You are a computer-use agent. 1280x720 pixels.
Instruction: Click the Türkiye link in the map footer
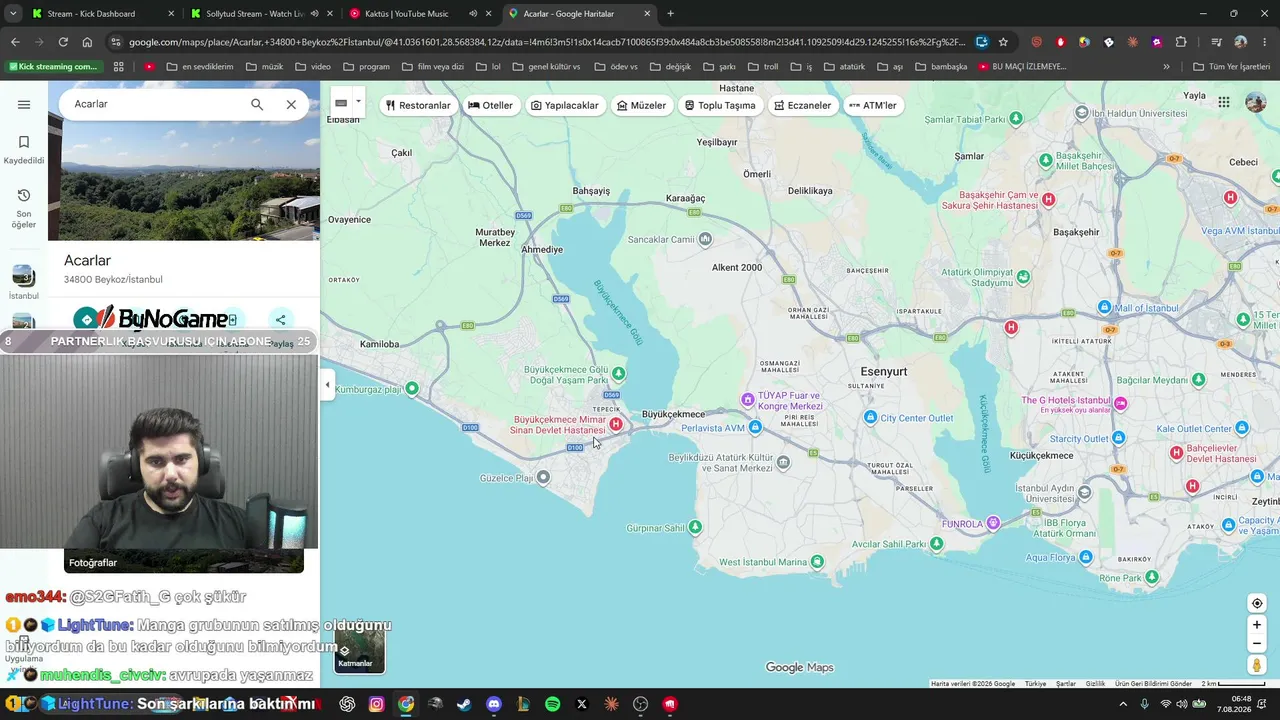click(x=1035, y=684)
